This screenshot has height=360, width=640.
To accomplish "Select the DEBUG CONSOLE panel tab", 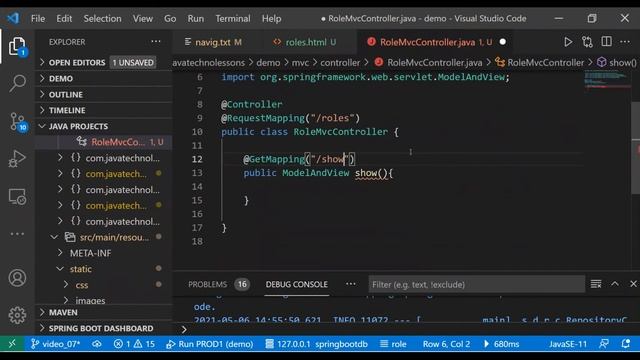I will 296,284.
